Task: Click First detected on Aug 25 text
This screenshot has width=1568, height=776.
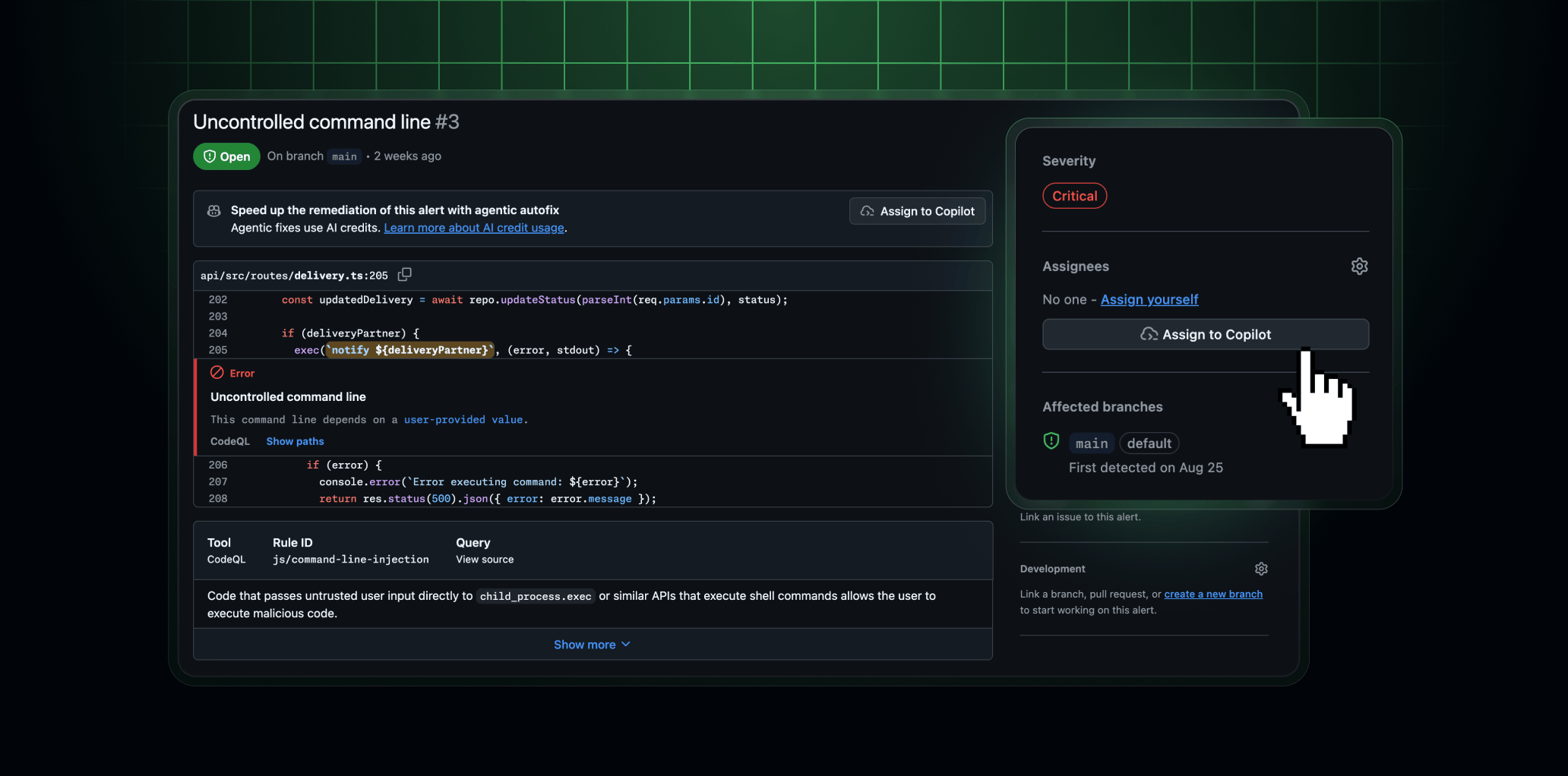Action: pos(1146,468)
